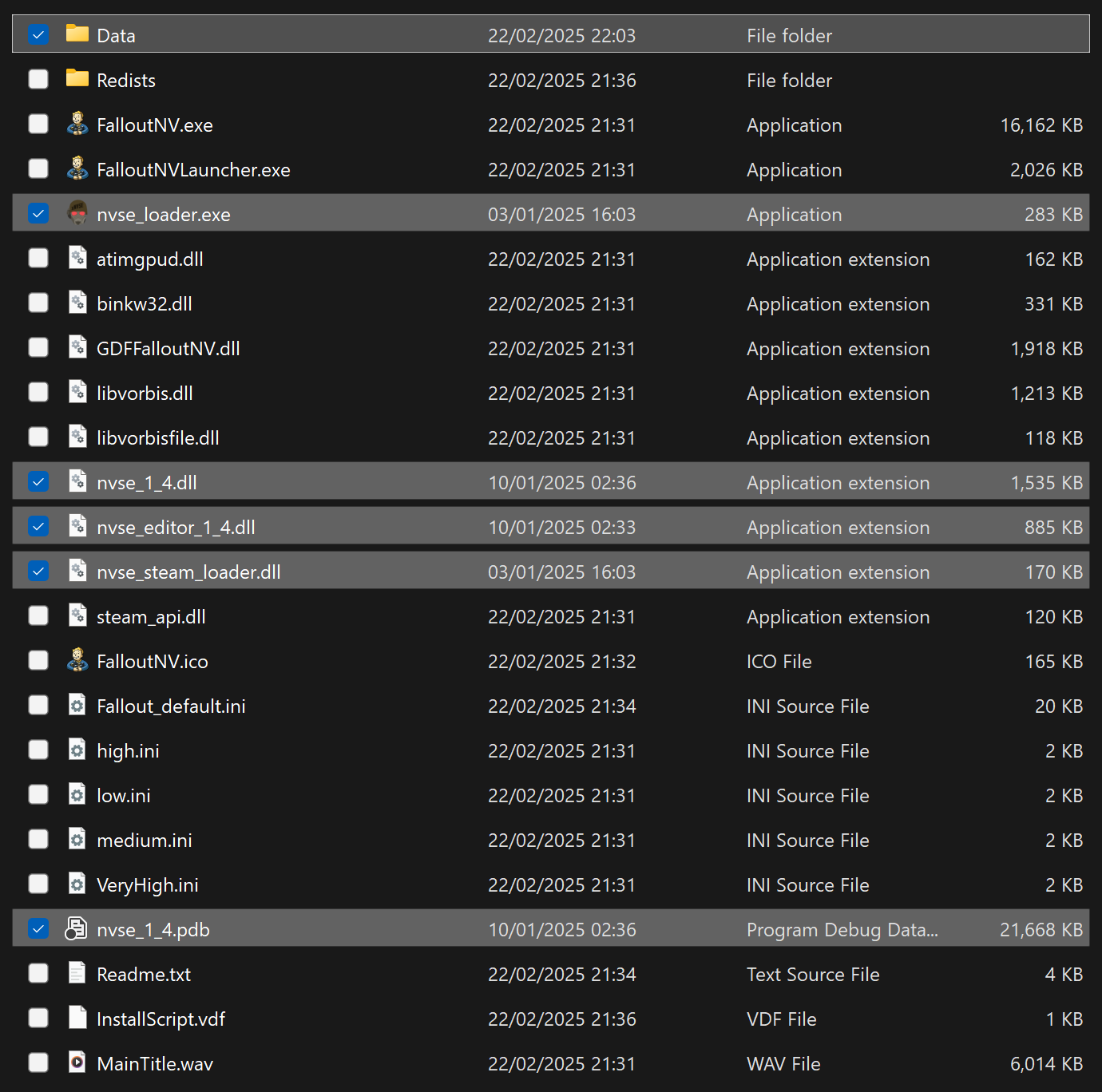1102x1092 pixels.
Task: Click the GDFFalloutNV.dll file name
Action: pyautogui.click(x=168, y=349)
